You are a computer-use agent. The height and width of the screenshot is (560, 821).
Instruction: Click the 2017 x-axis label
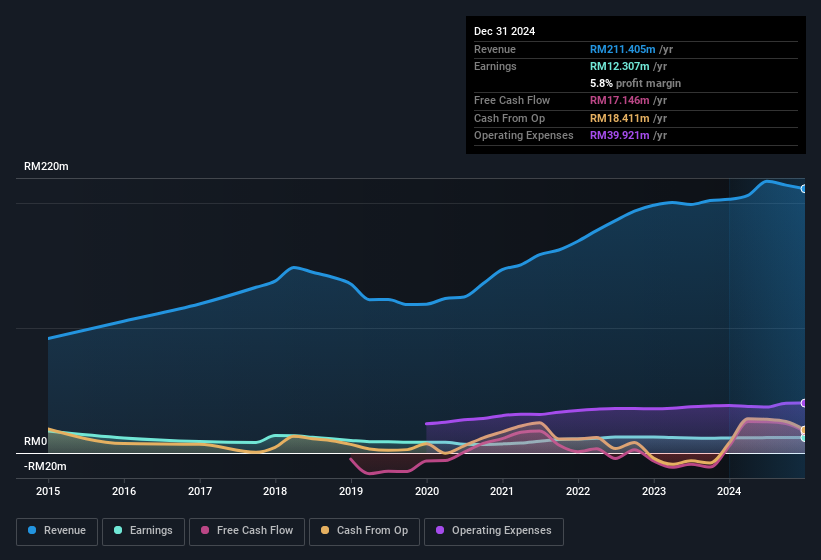(x=200, y=491)
